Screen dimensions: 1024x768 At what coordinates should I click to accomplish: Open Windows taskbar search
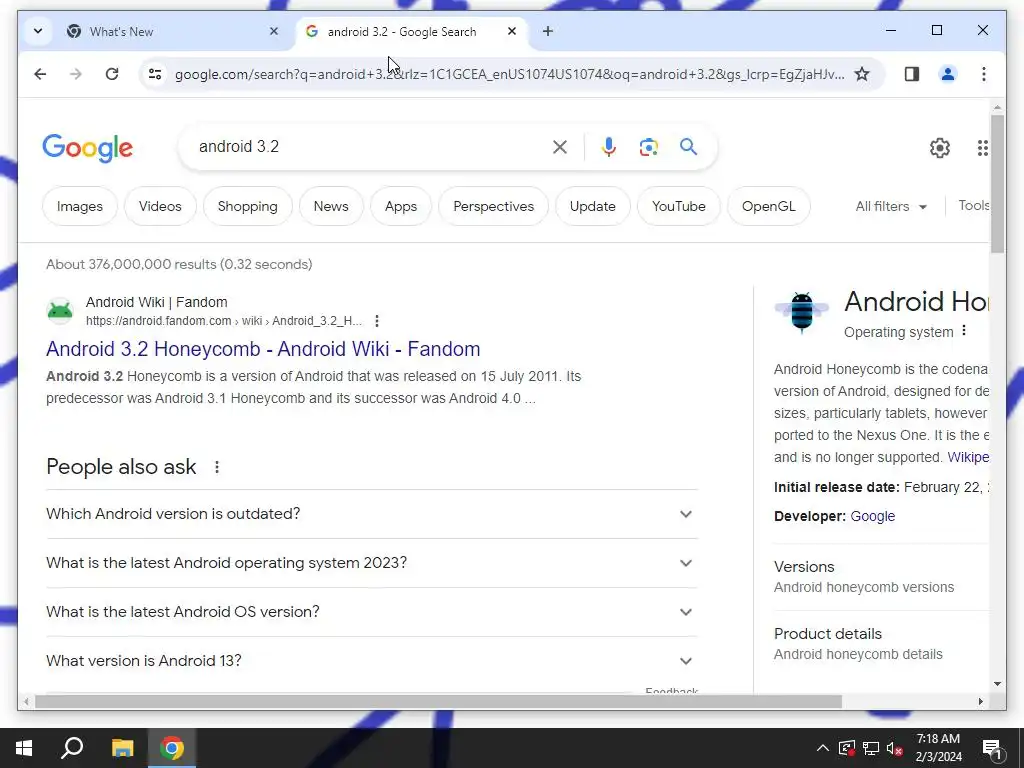coord(72,748)
